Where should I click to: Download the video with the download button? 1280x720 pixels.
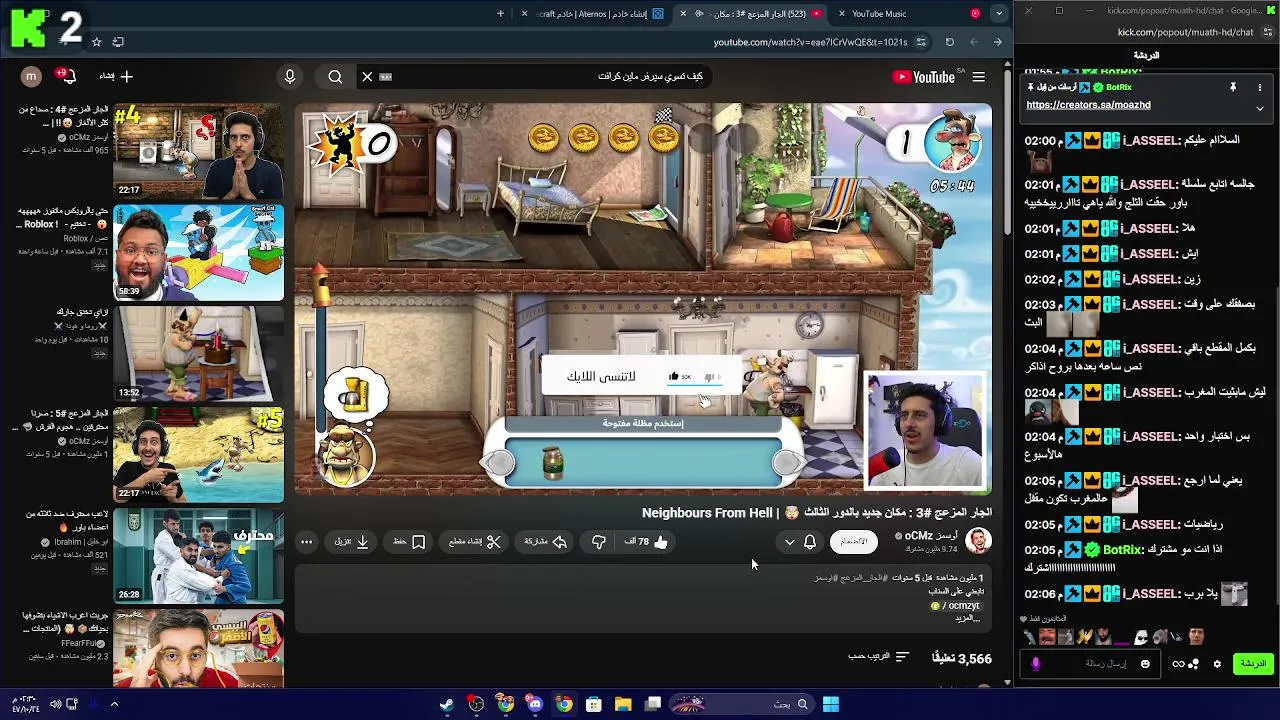[x=352, y=542]
